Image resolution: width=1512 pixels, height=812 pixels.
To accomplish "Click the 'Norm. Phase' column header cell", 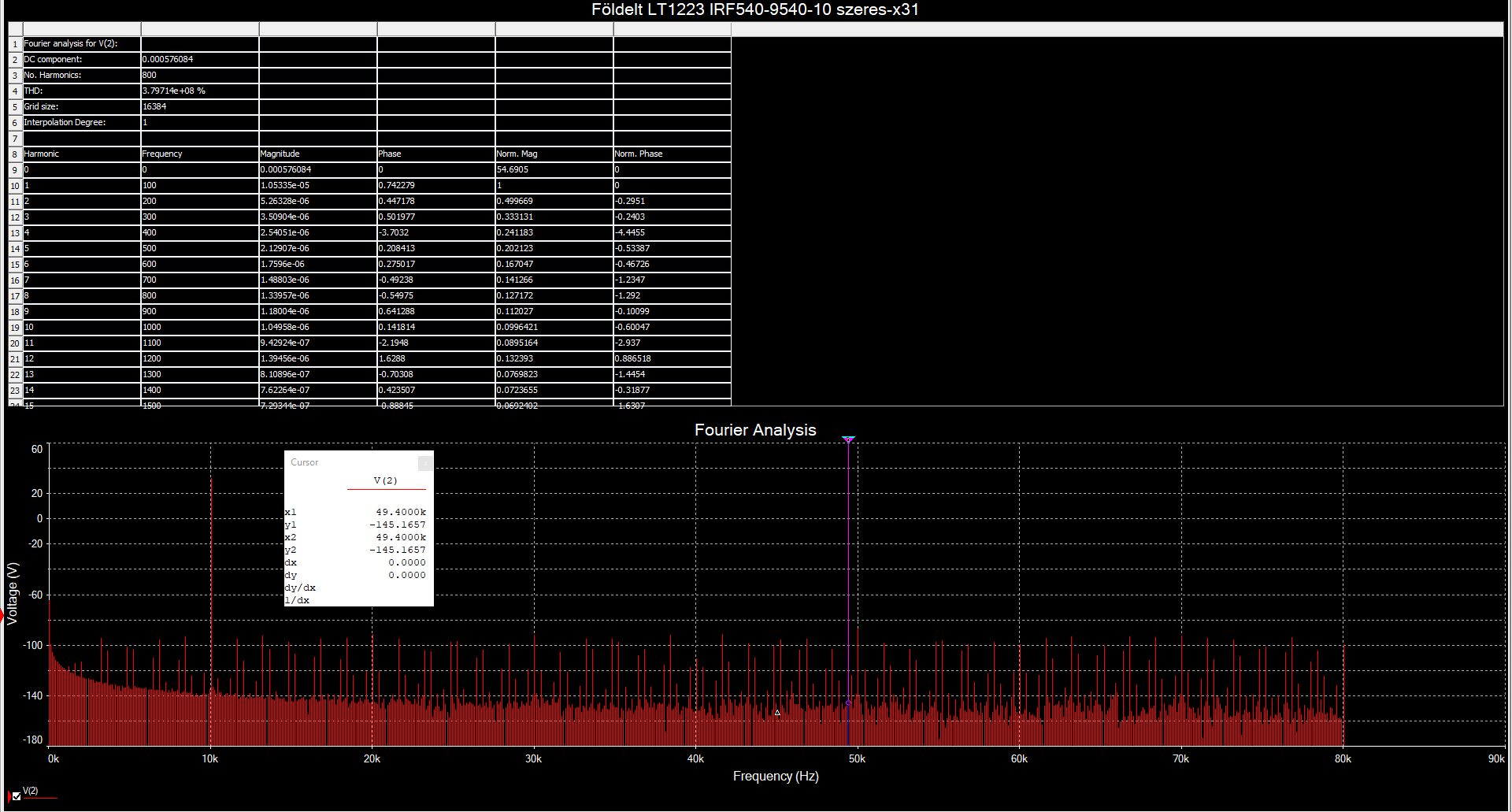I will (673, 154).
